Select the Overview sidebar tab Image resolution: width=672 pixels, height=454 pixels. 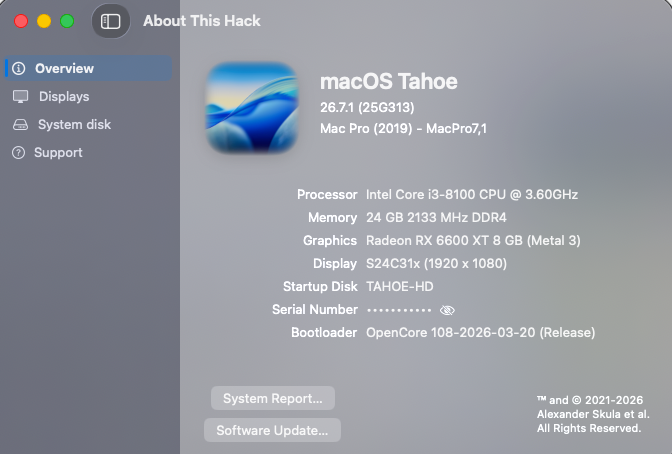pyautogui.click(x=89, y=68)
